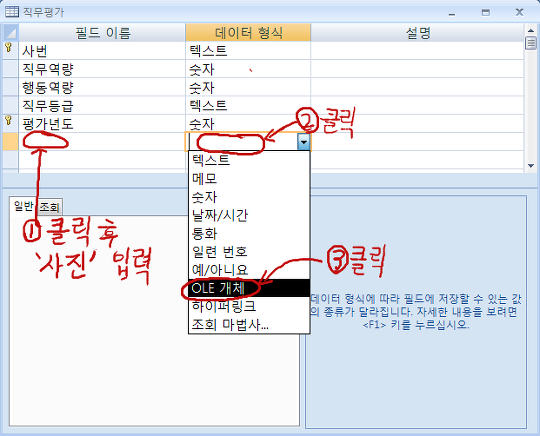
Task: Click the 데이터 형식 column header
Action: point(248,33)
